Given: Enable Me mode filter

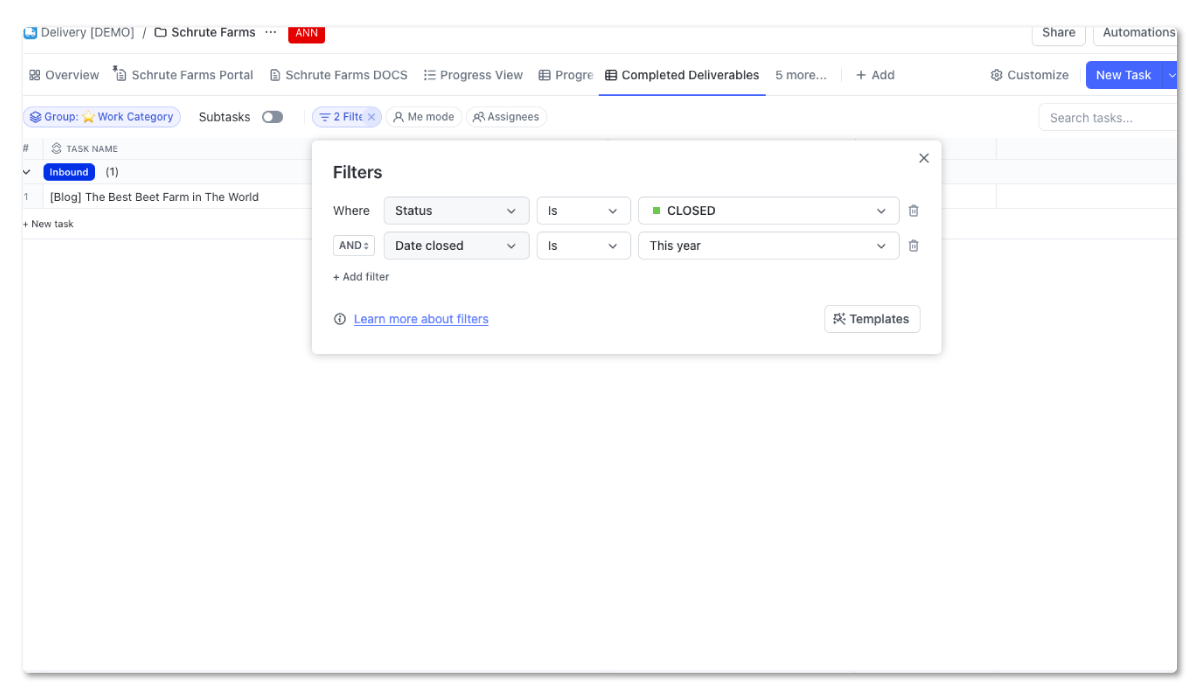Looking at the screenshot, I should point(423,116).
